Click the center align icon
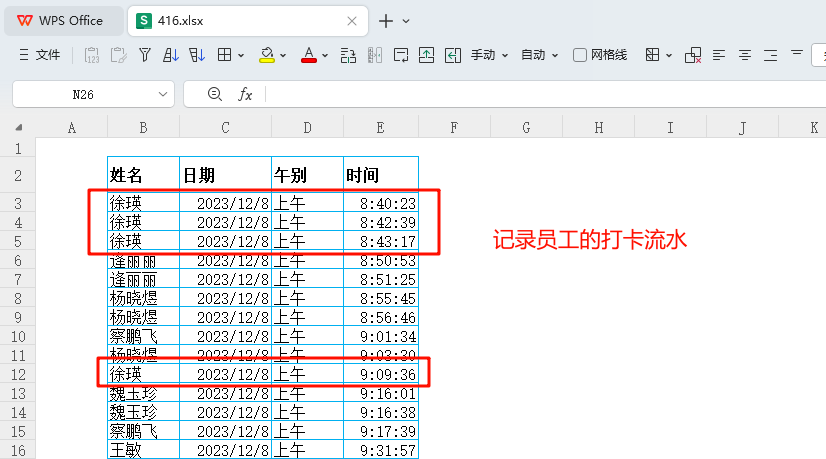This screenshot has width=826, height=459. point(744,55)
